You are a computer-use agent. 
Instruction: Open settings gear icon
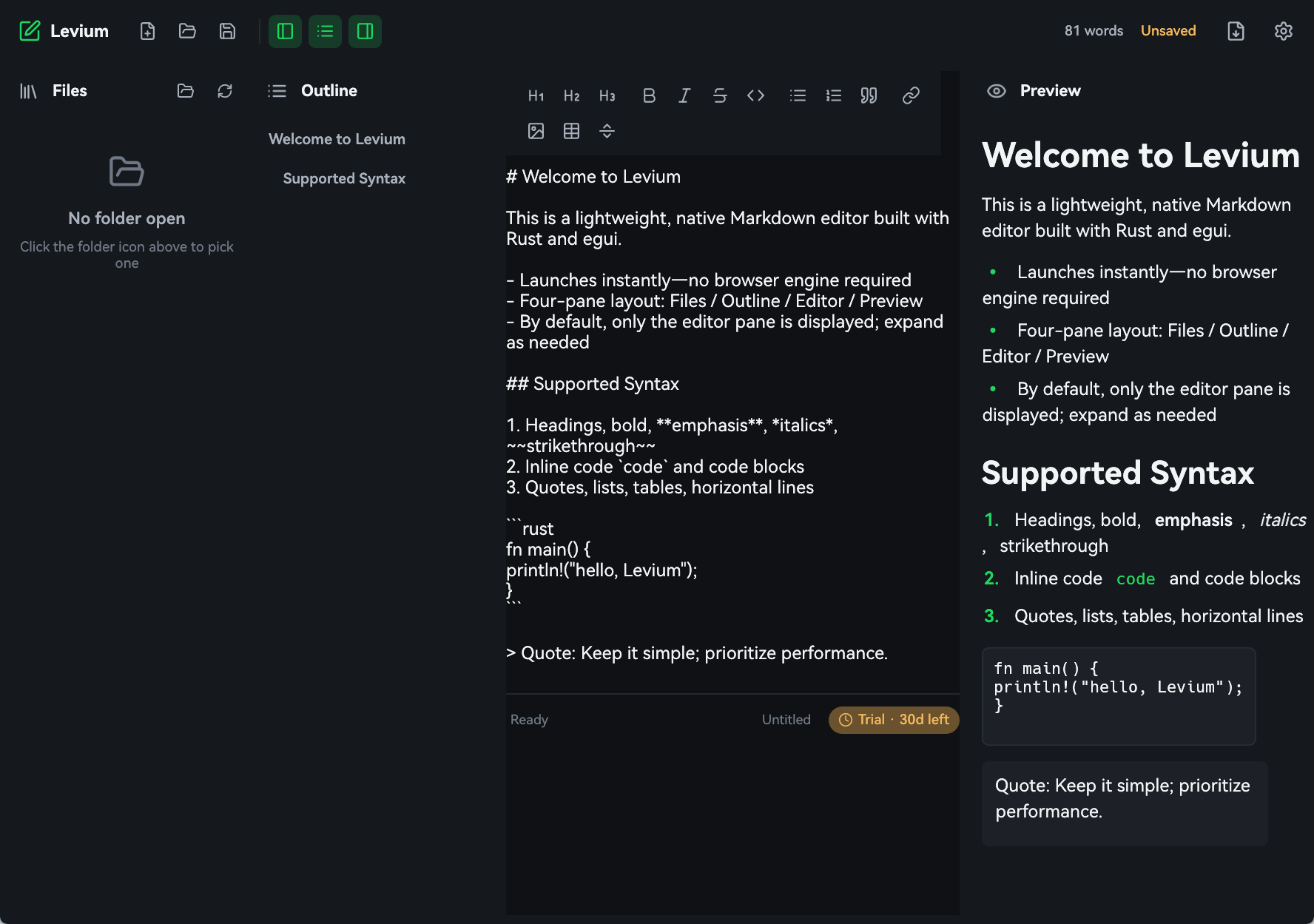pyautogui.click(x=1284, y=31)
